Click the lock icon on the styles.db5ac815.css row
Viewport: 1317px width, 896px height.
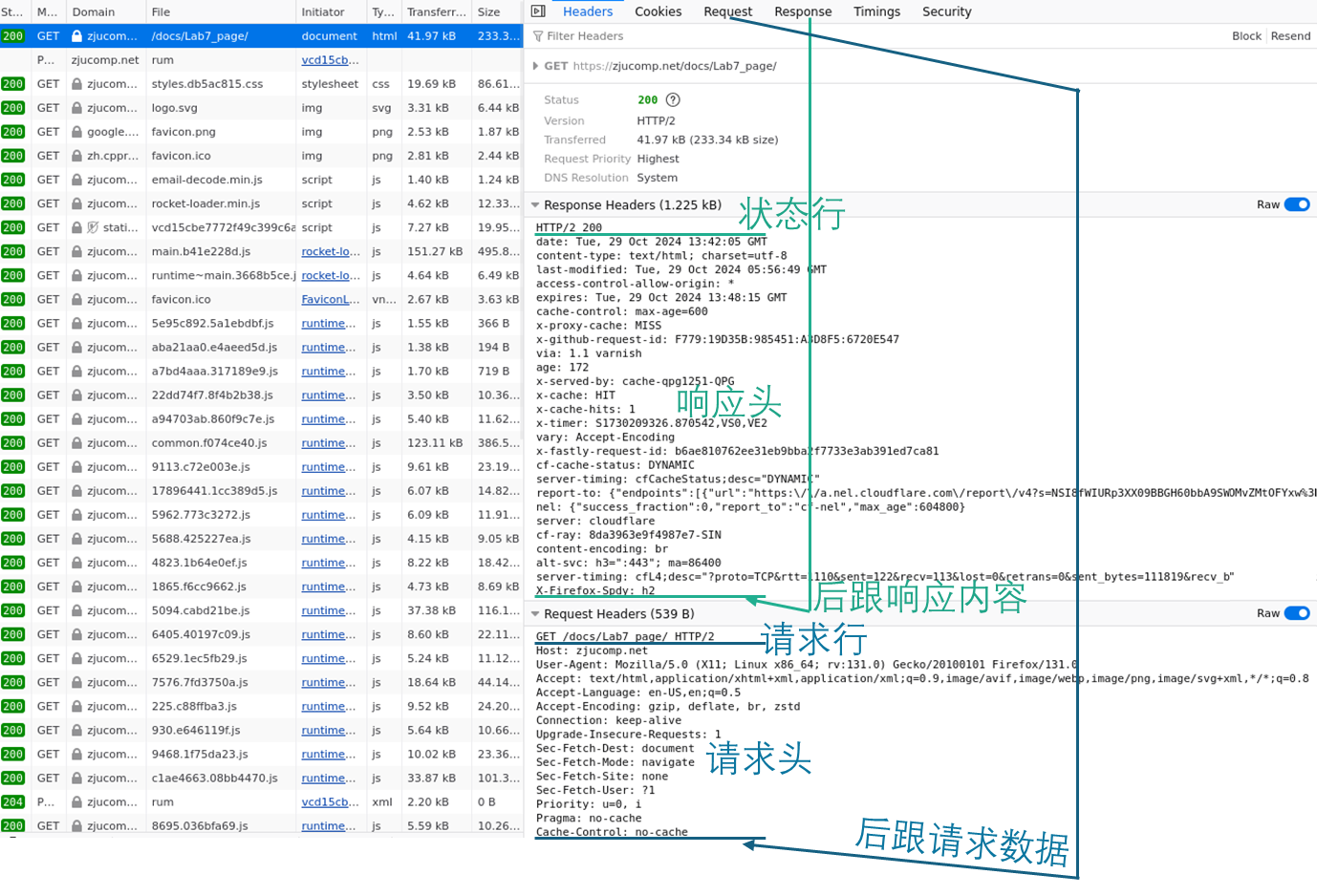tap(76, 84)
